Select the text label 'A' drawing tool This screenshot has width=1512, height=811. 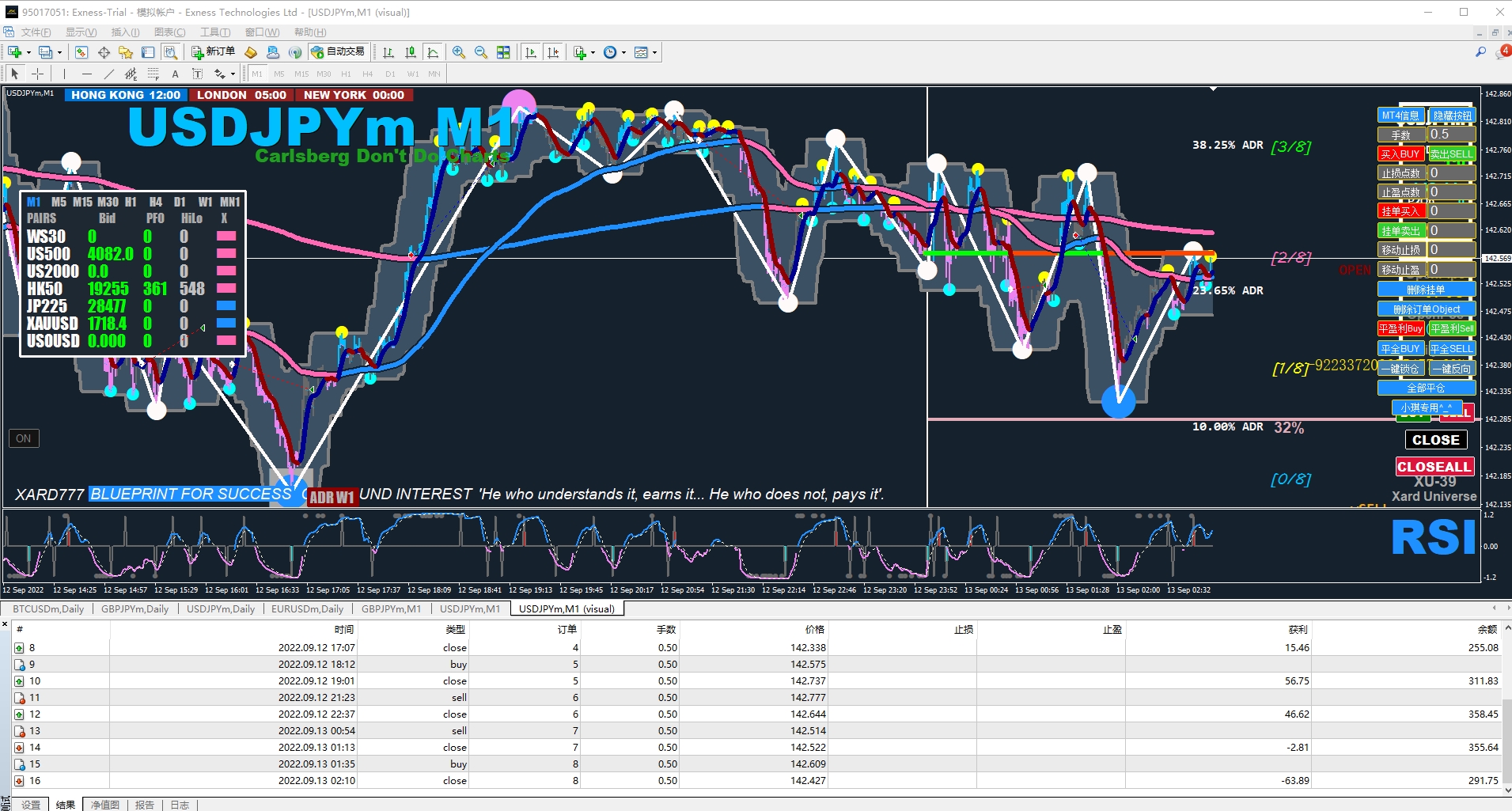(x=175, y=74)
